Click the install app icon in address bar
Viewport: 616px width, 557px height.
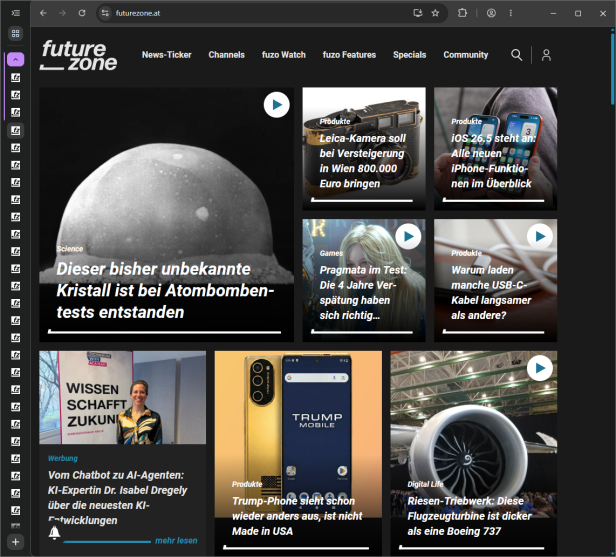pyautogui.click(x=418, y=13)
